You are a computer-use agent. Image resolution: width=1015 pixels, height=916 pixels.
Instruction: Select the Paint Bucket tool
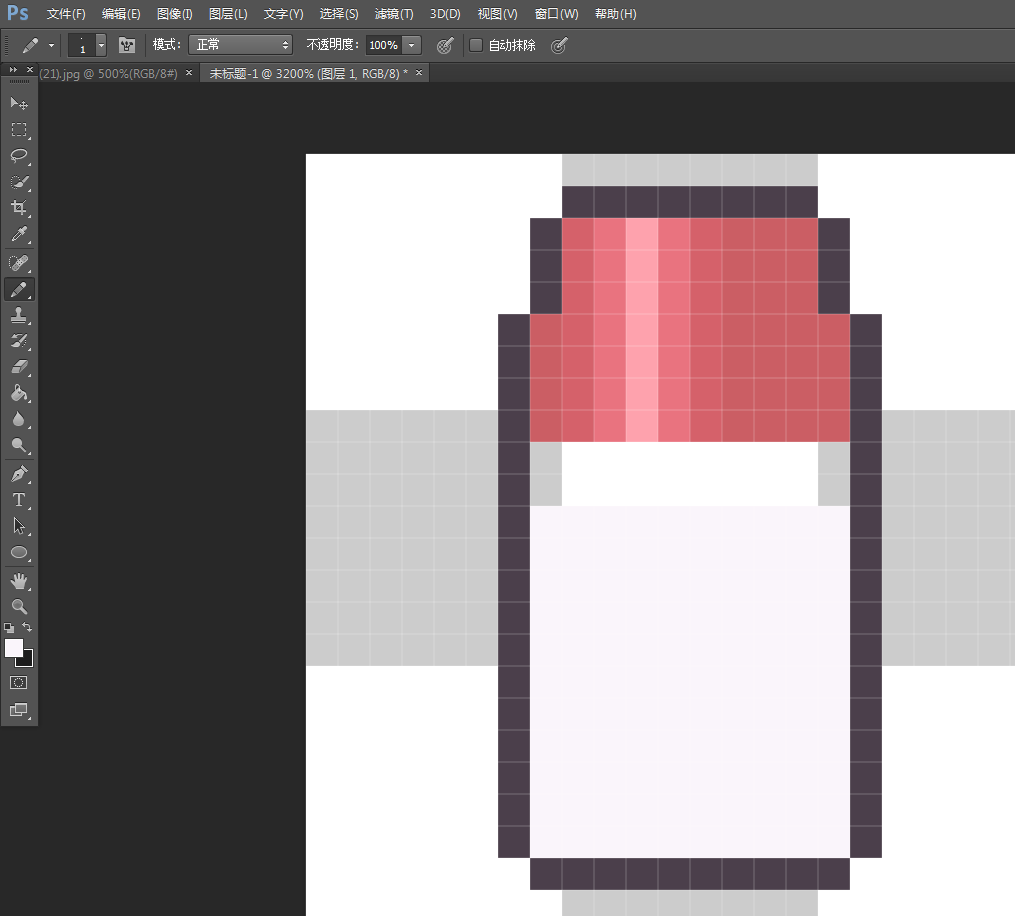click(19, 393)
